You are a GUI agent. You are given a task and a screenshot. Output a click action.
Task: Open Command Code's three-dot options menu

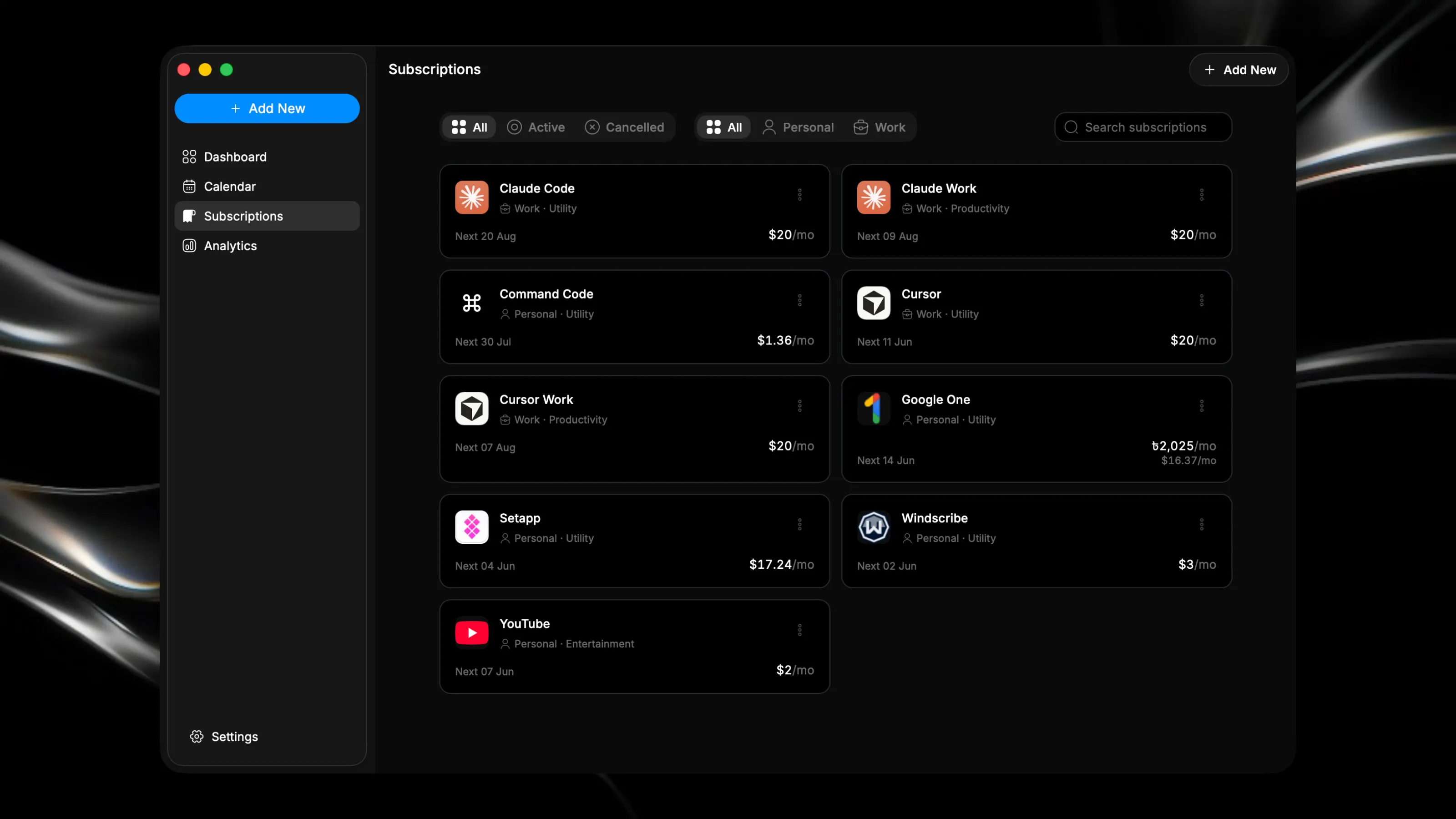799,301
